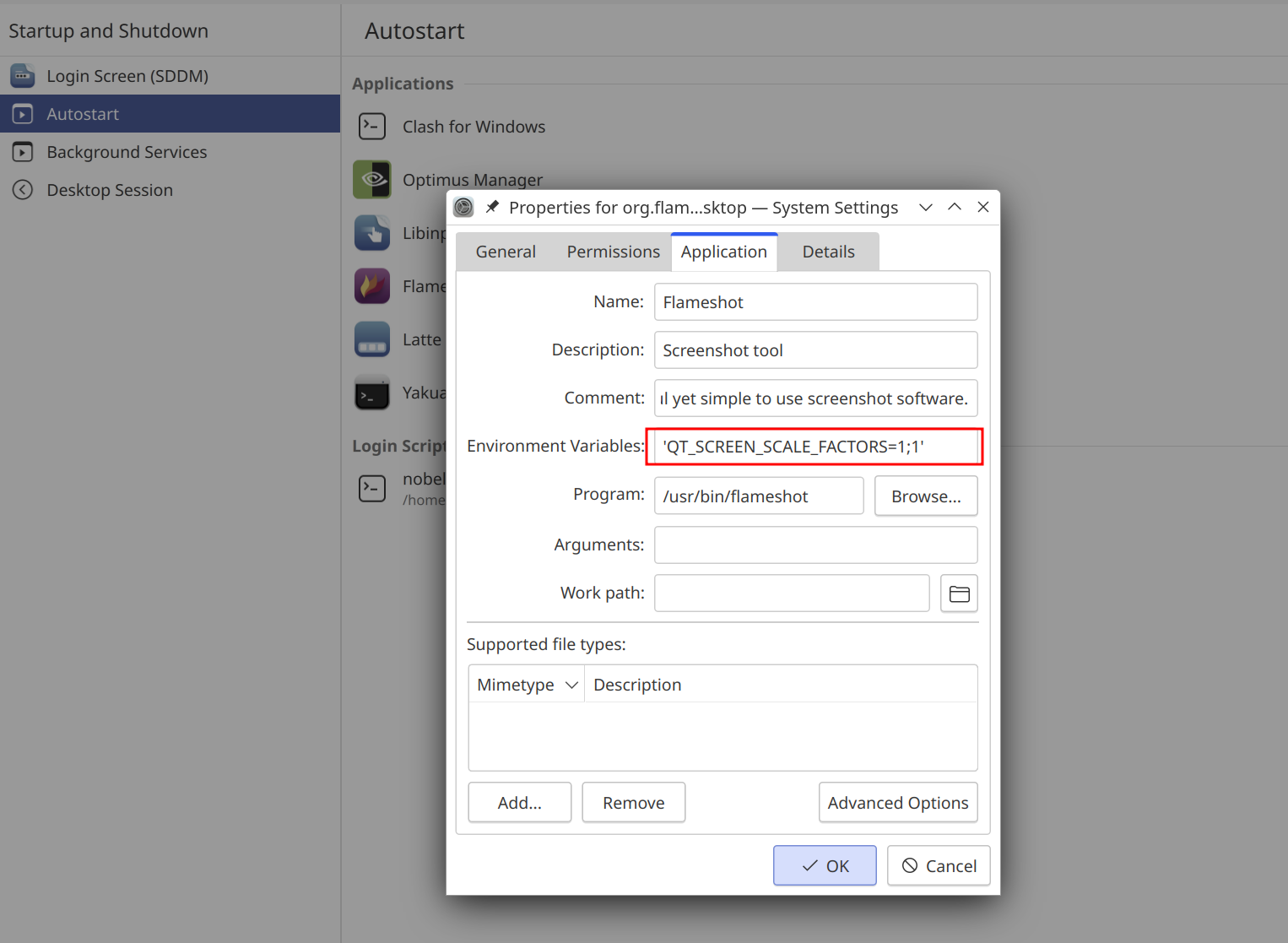The height and width of the screenshot is (943, 1288).
Task: Click the Optimus Manager app icon
Action: pos(372,180)
